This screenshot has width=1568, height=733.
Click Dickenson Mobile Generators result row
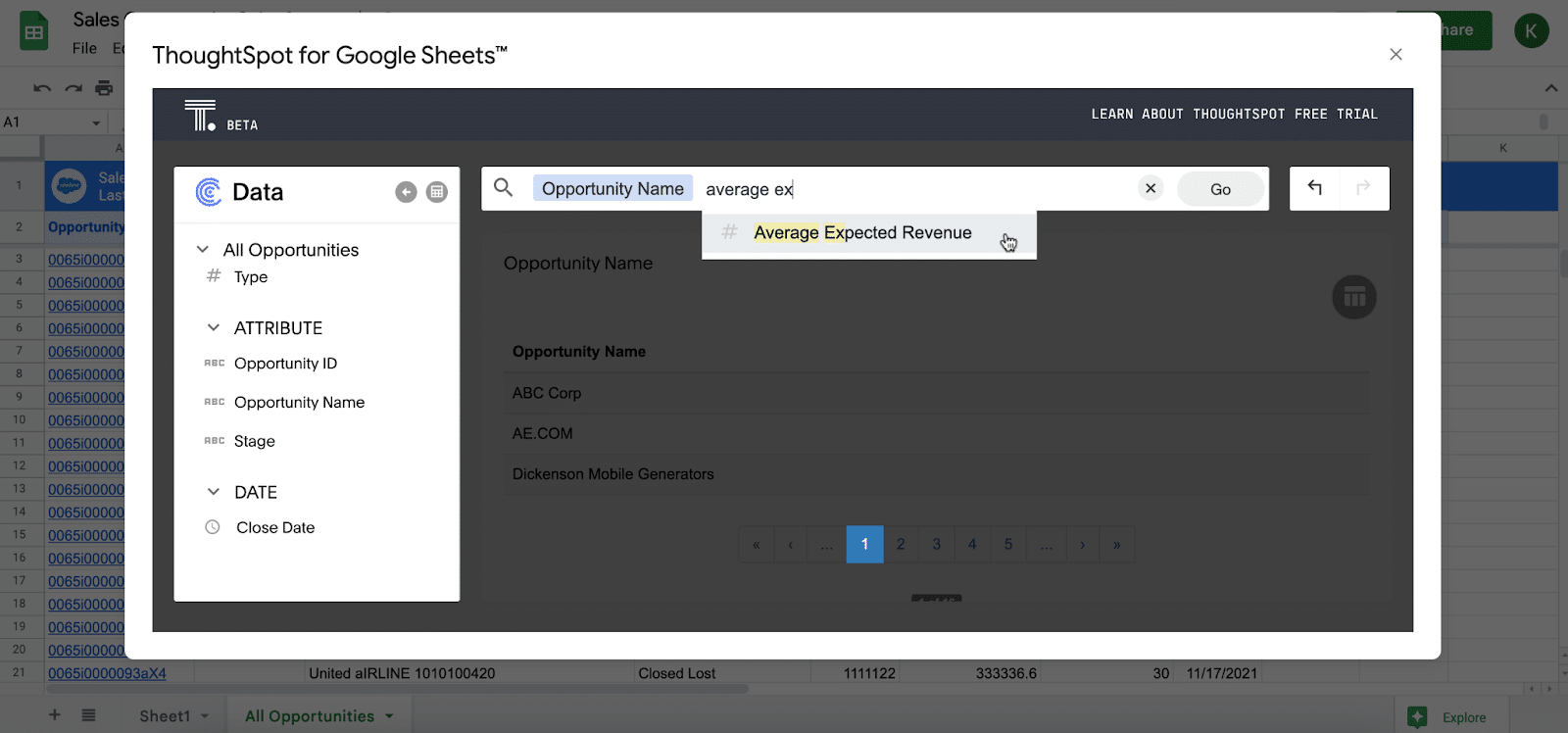(x=937, y=474)
